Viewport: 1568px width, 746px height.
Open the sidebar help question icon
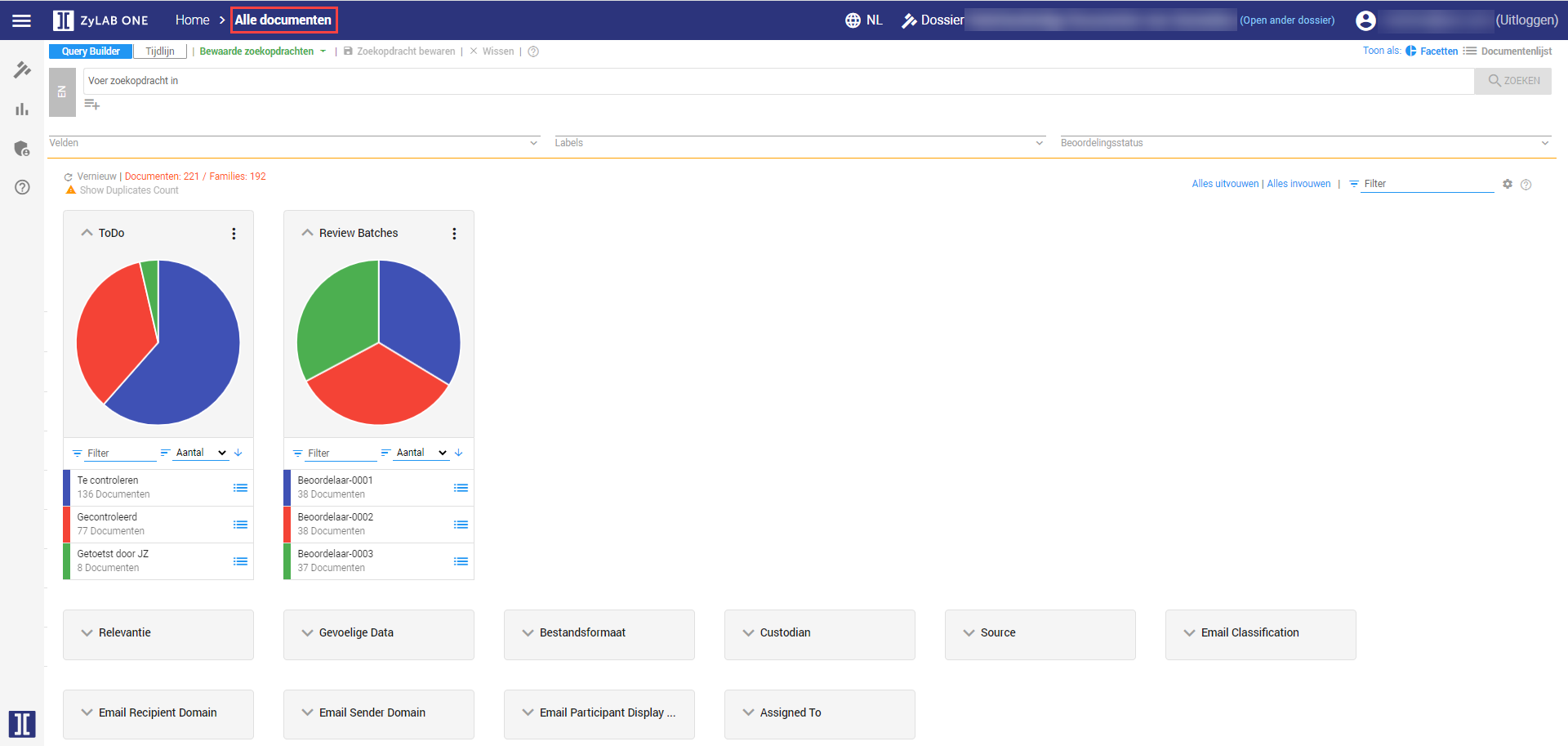pos(22,187)
